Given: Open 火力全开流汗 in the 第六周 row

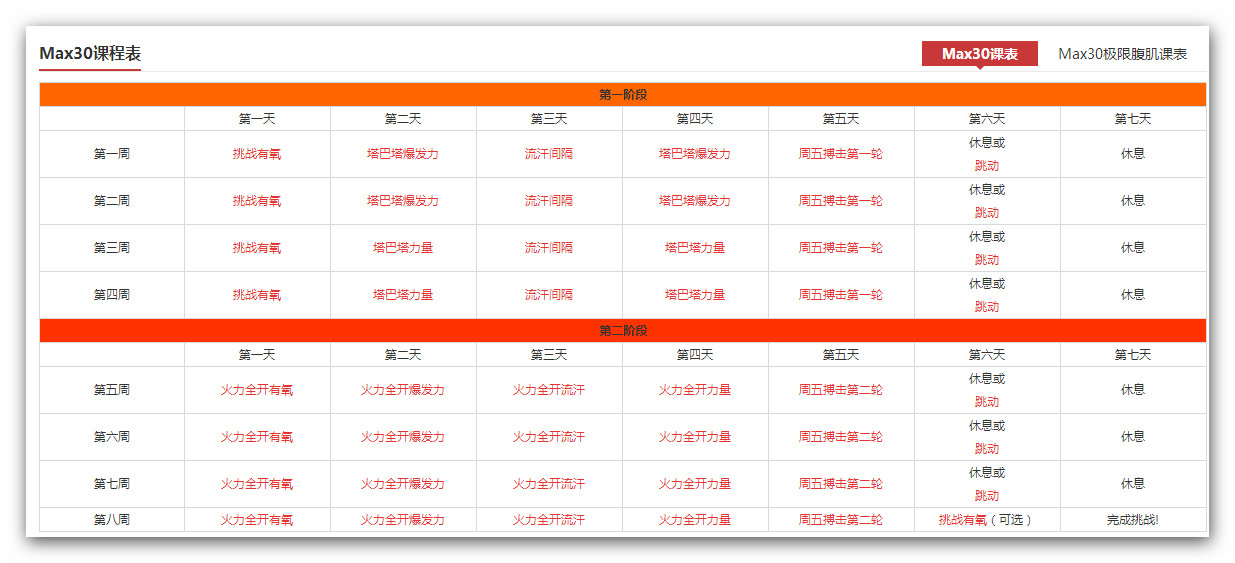Looking at the screenshot, I should [549, 437].
